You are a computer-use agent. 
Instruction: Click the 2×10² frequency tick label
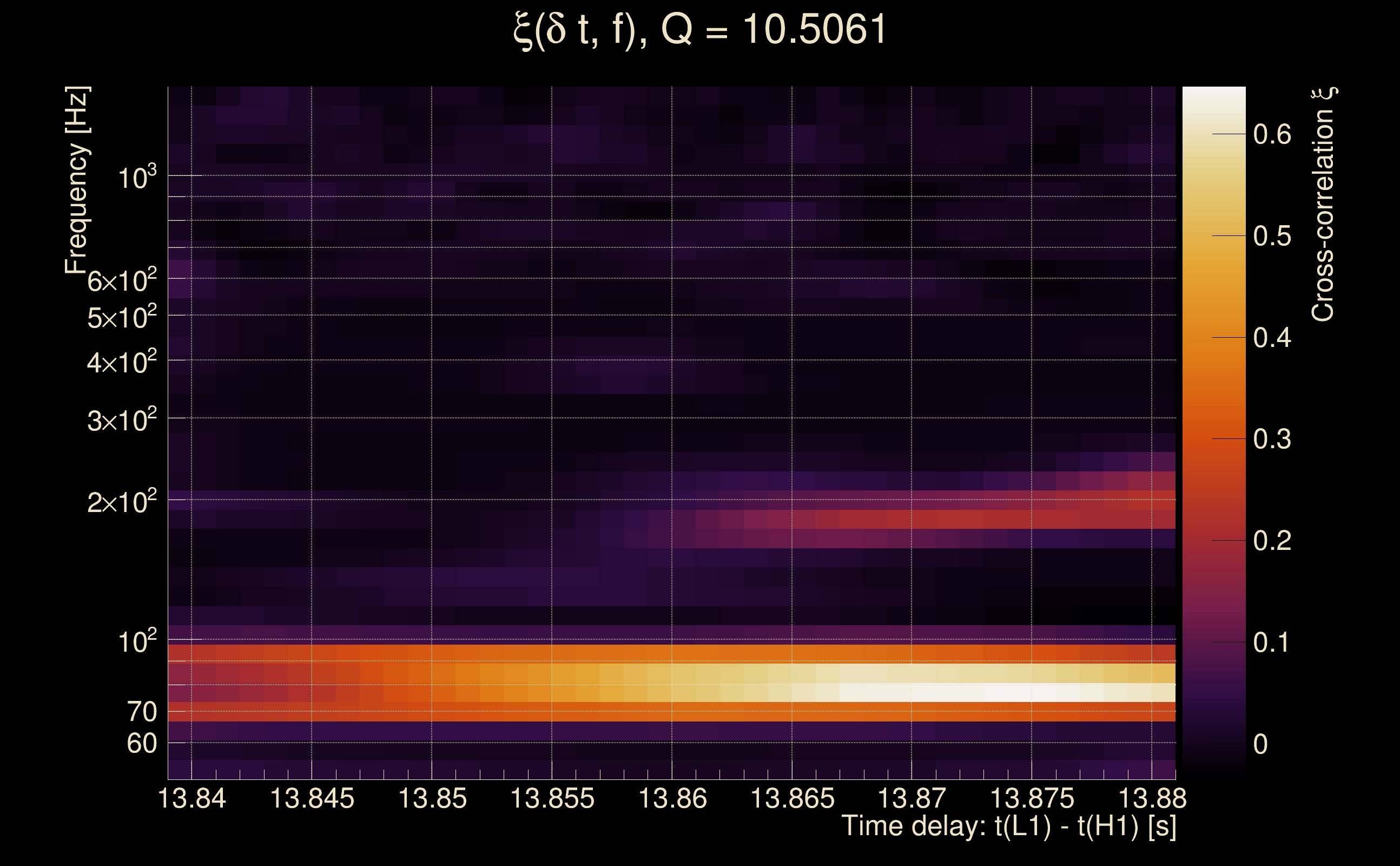[121, 502]
